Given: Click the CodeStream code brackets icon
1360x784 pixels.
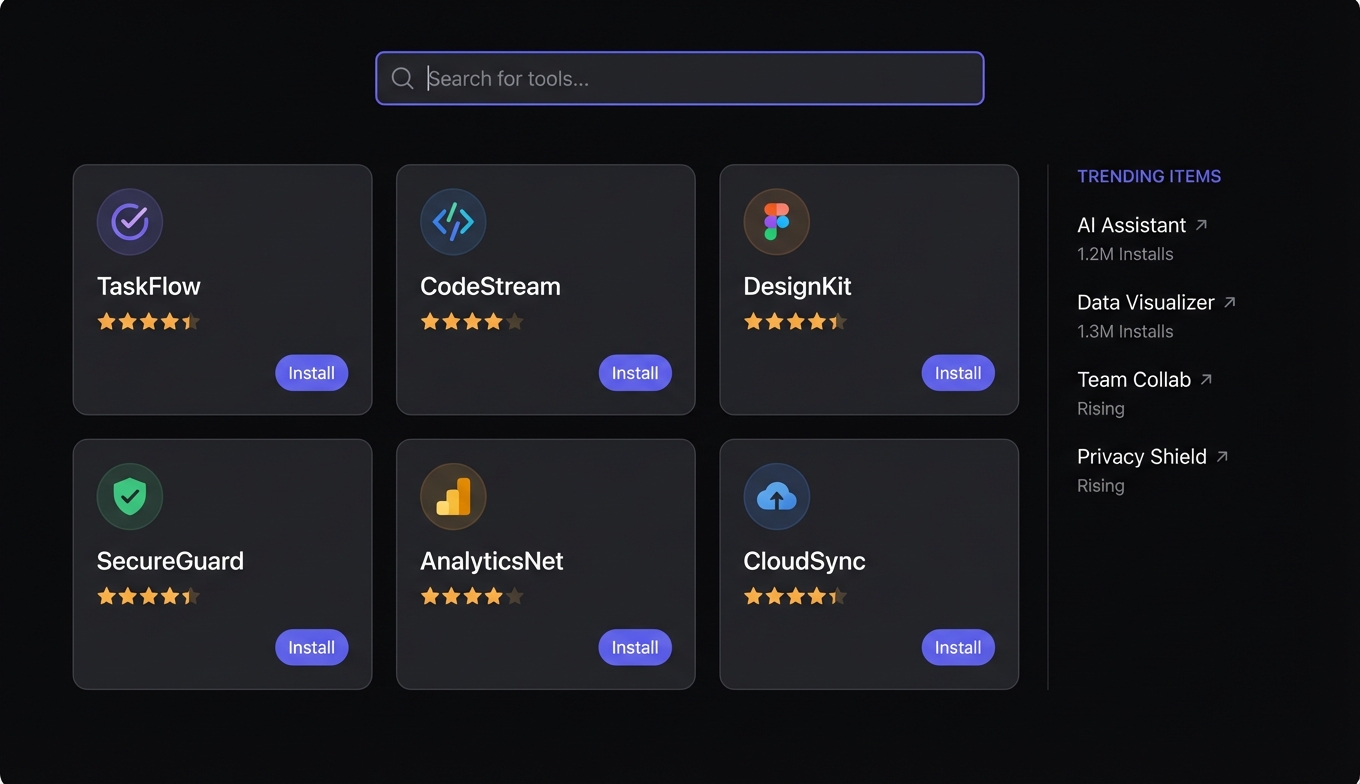Looking at the screenshot, I should tap(453, 221).
